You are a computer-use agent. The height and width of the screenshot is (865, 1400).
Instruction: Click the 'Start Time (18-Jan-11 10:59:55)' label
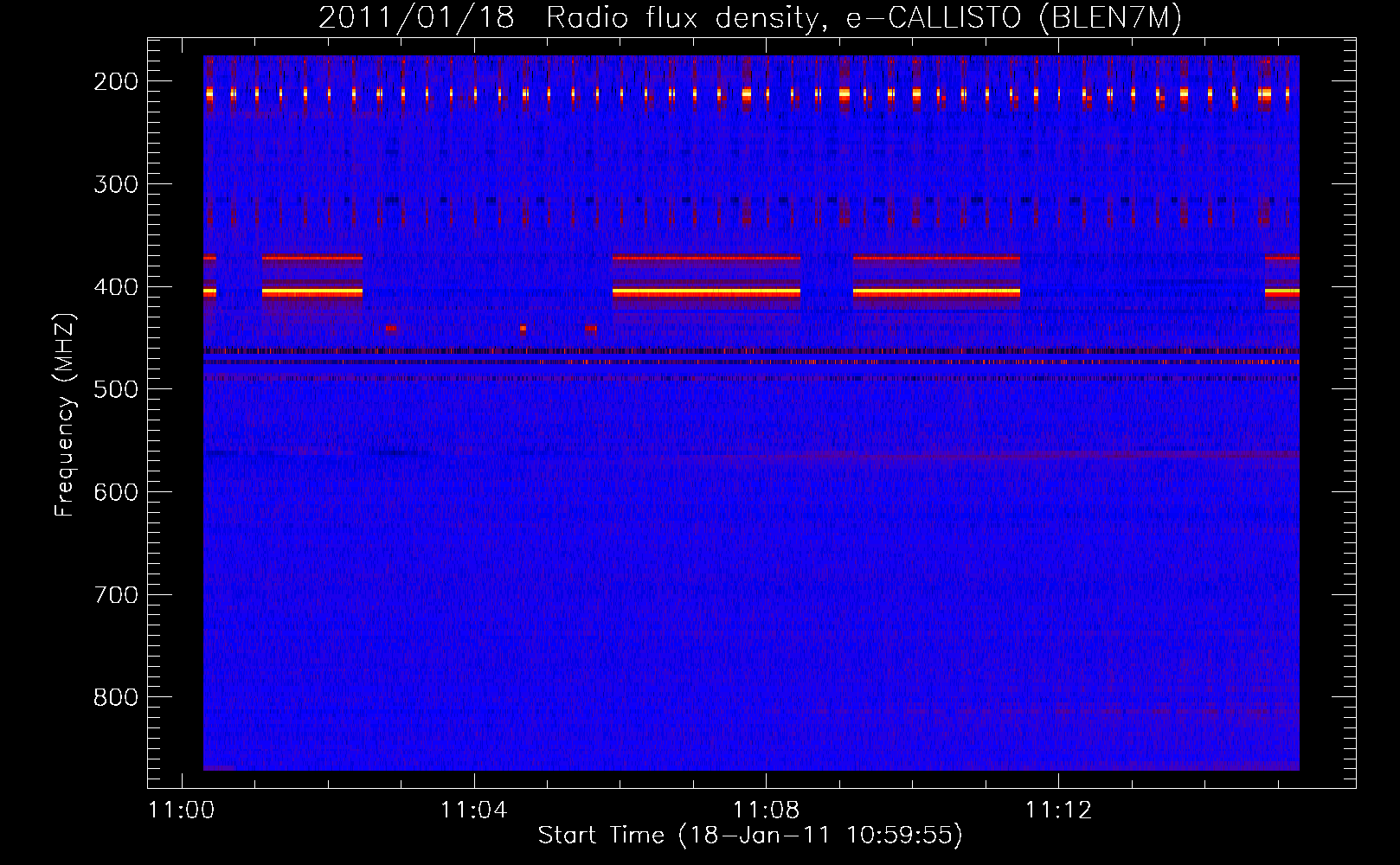(750, 836)
